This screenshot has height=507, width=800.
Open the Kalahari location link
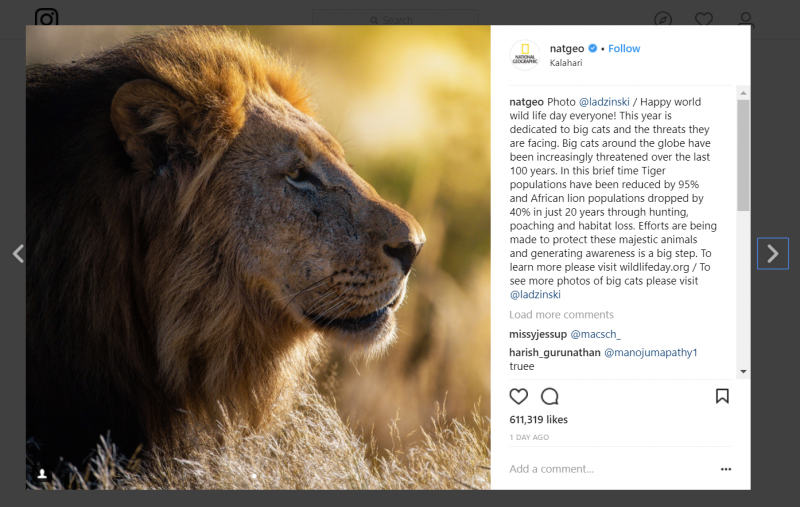point(565,63)
